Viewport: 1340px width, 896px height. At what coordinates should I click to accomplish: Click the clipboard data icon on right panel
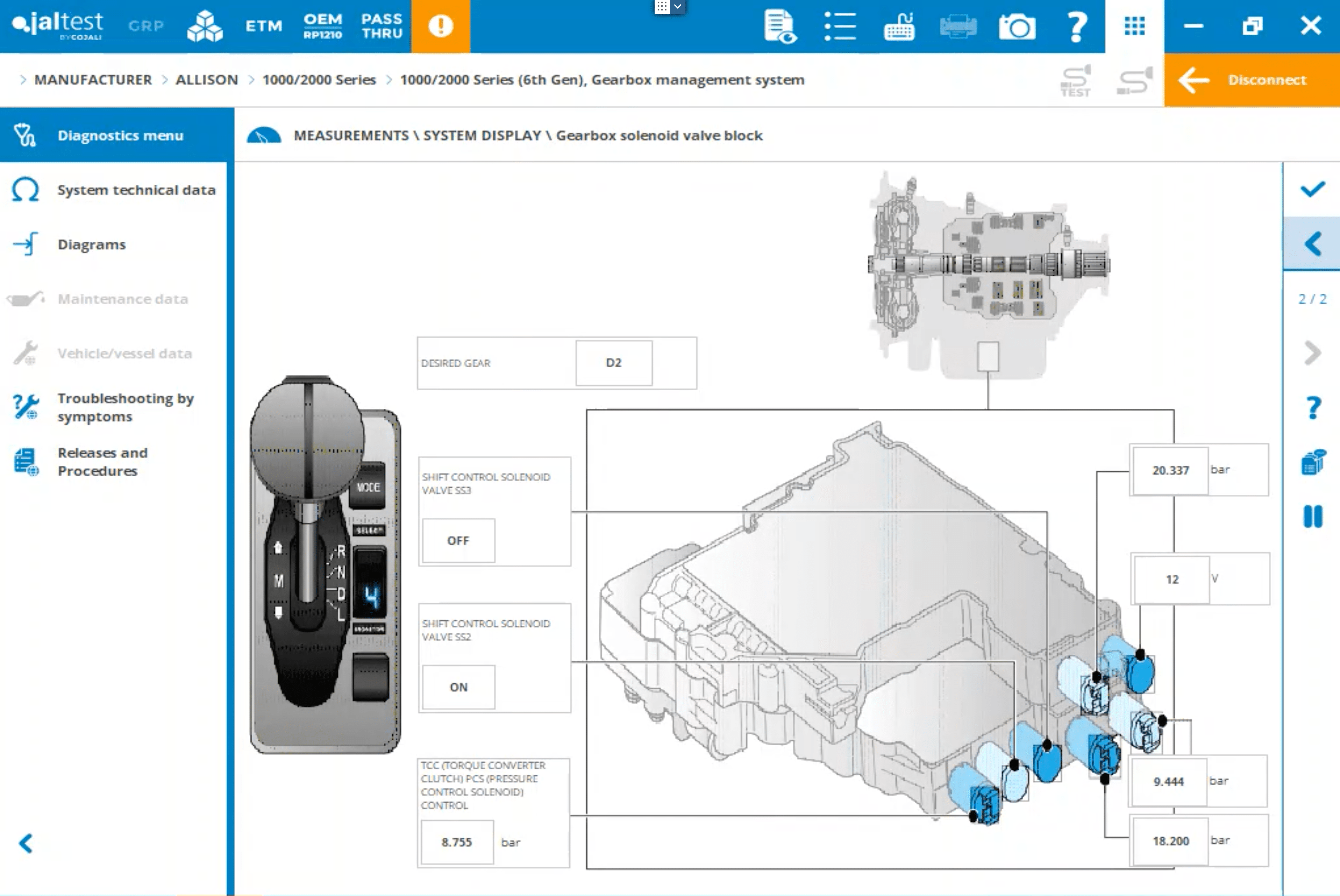pyautogui.click(x=1313, y=462)
